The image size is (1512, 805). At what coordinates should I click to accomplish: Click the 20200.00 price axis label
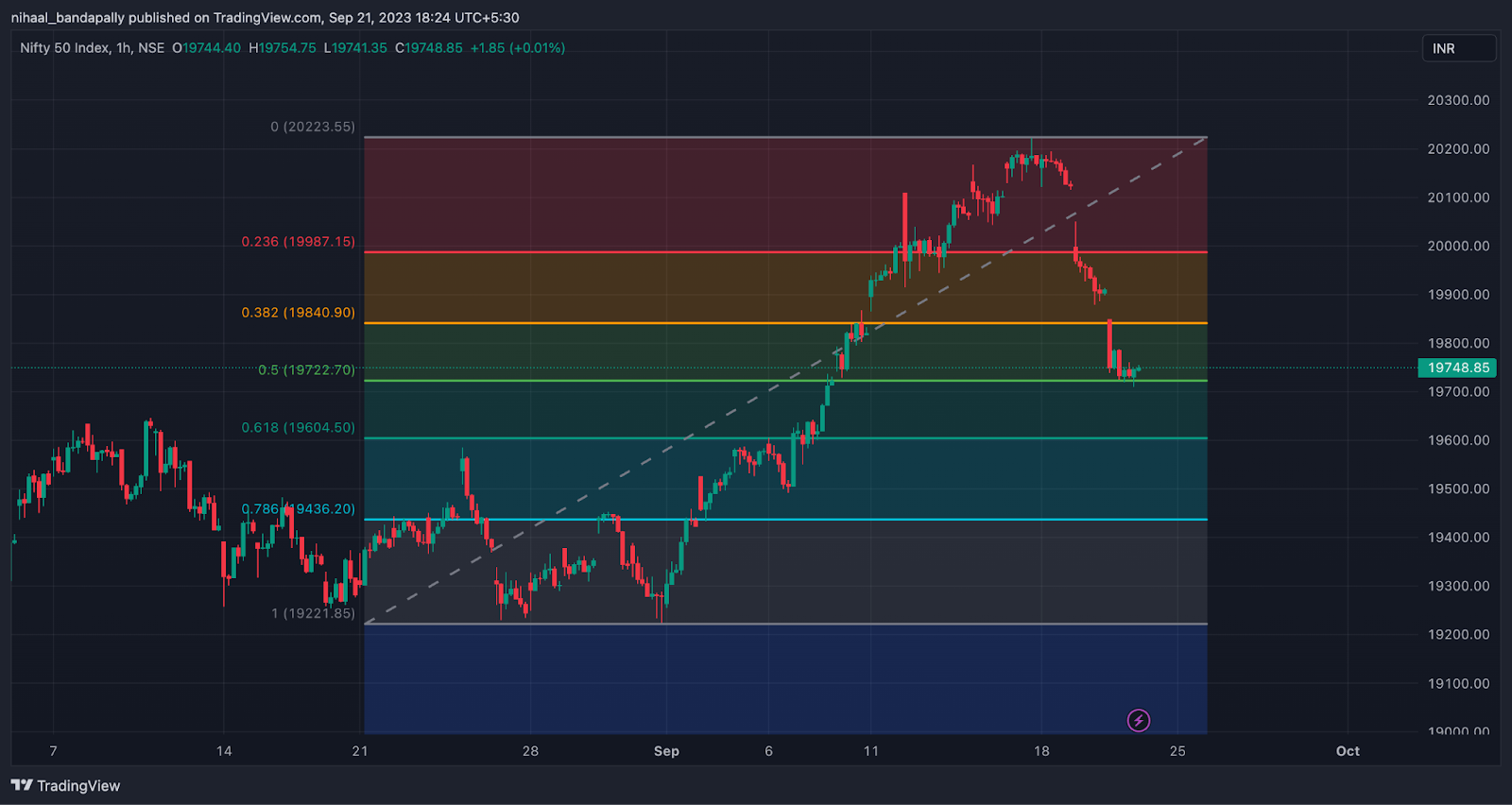(1458, 149)
